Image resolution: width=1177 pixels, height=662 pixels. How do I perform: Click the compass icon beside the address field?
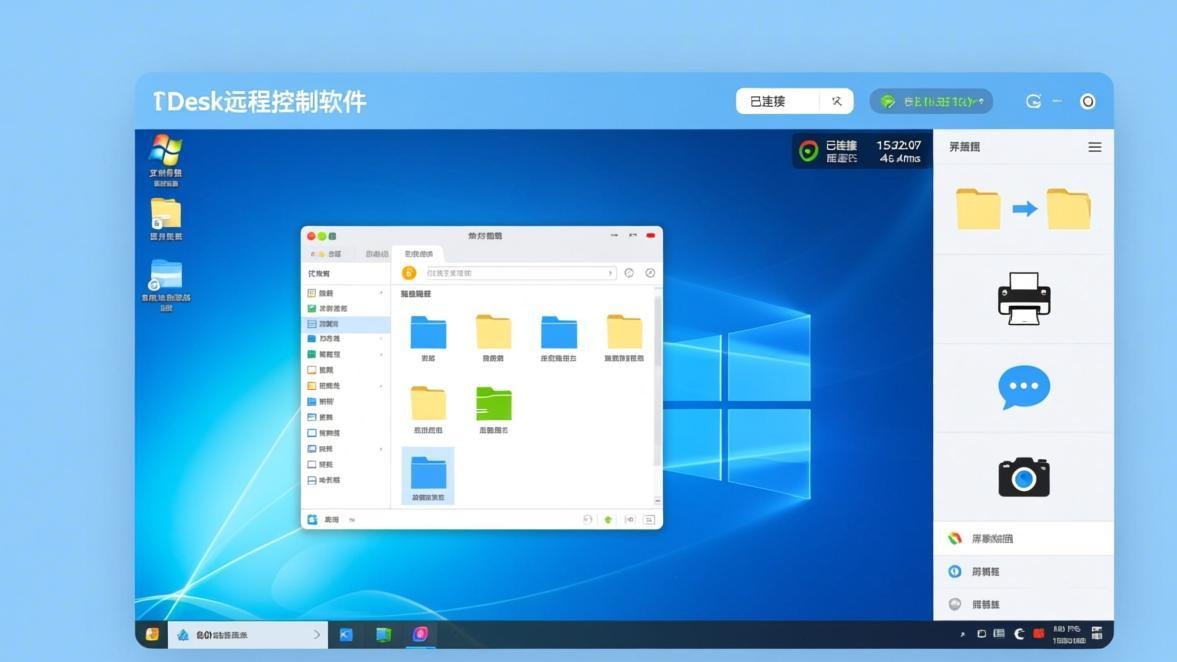pos(650,273)
